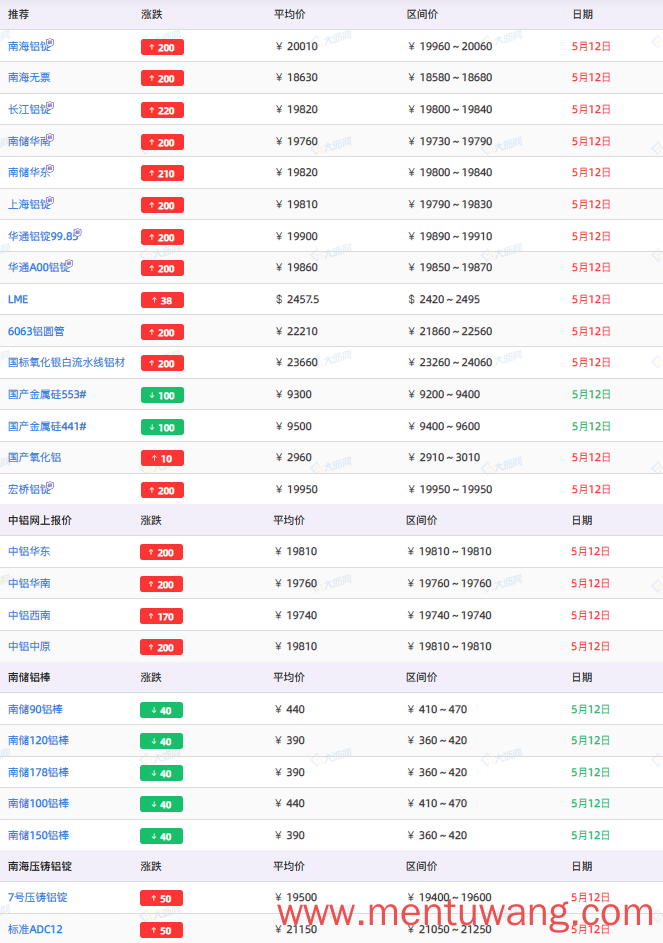Open the 南储150铝棒 link
Image resolution: width=663 pixels, height=943 pixels.
coord(38,835)
